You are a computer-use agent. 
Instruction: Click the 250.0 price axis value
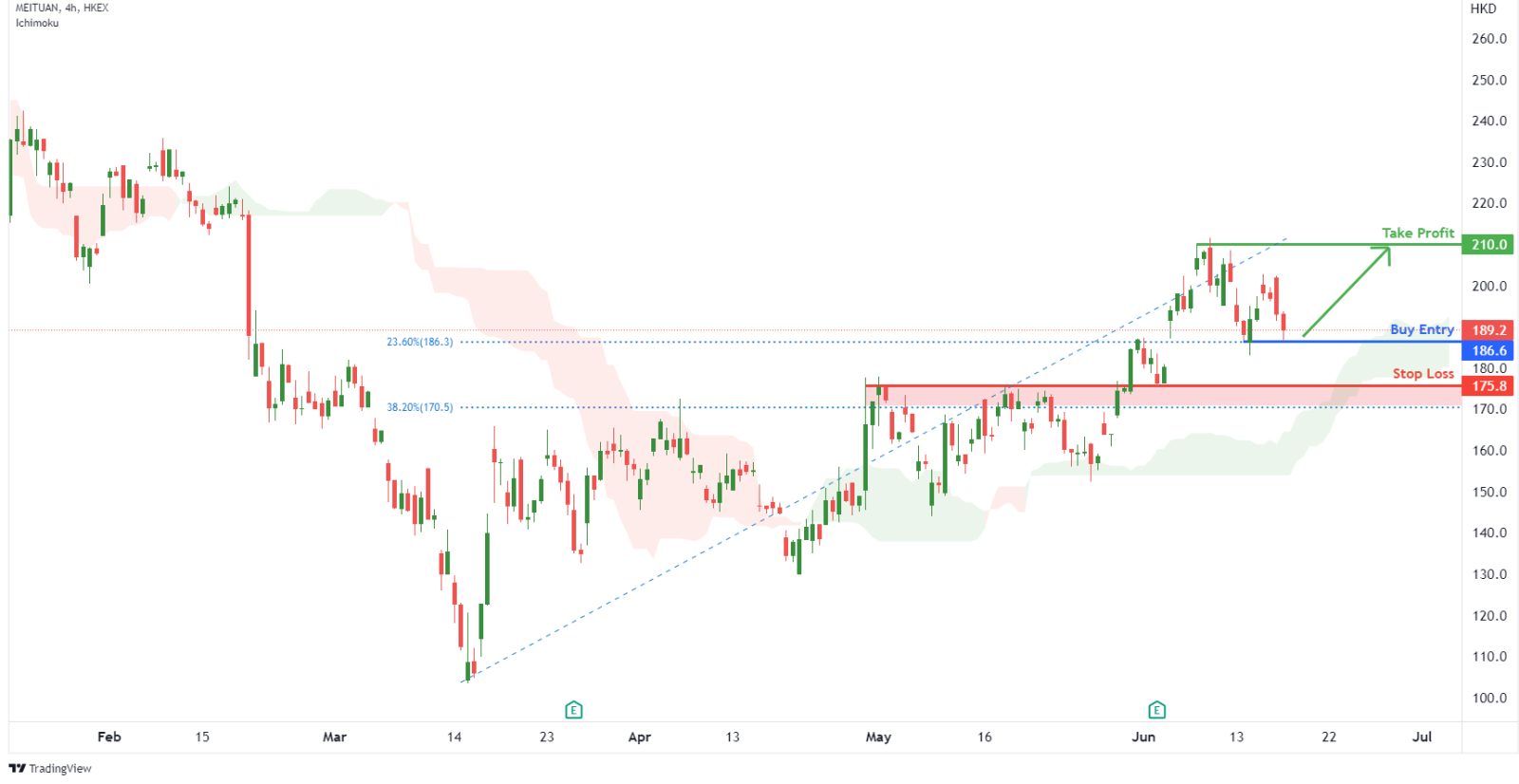[1489, 80]
